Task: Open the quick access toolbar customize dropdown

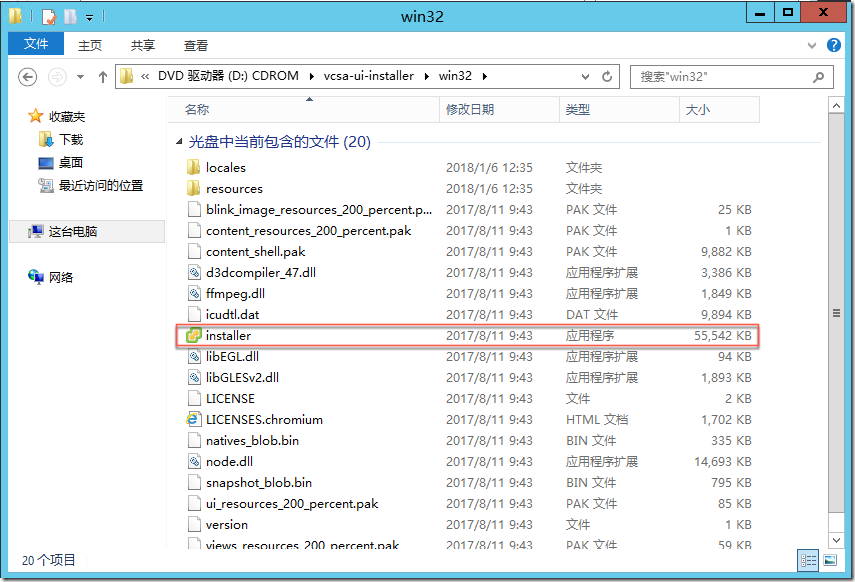Action: (x=89, y=17)
